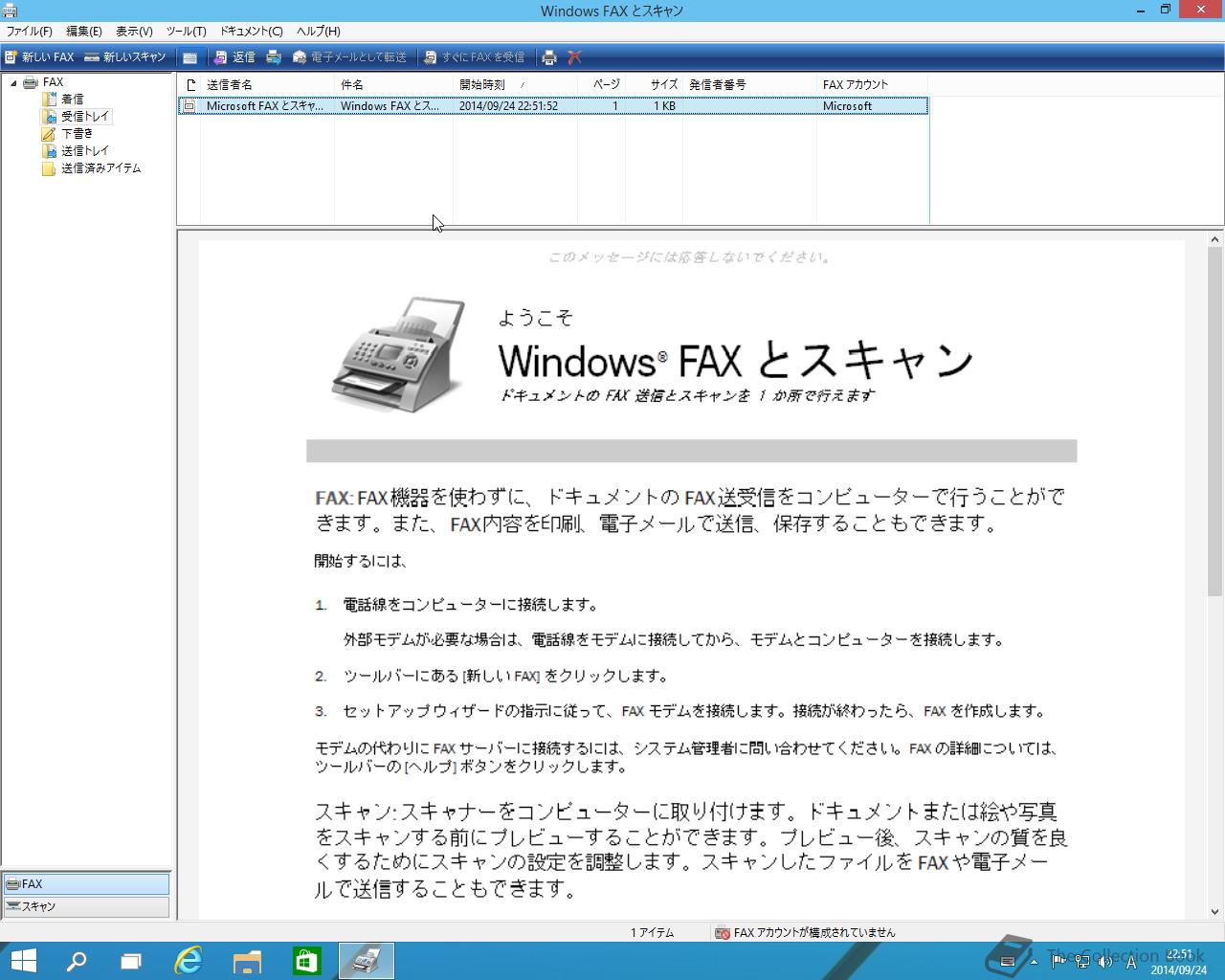Open File Explorer from taskbar
Screen dimensions: 1225x980
tap(248, 961)
